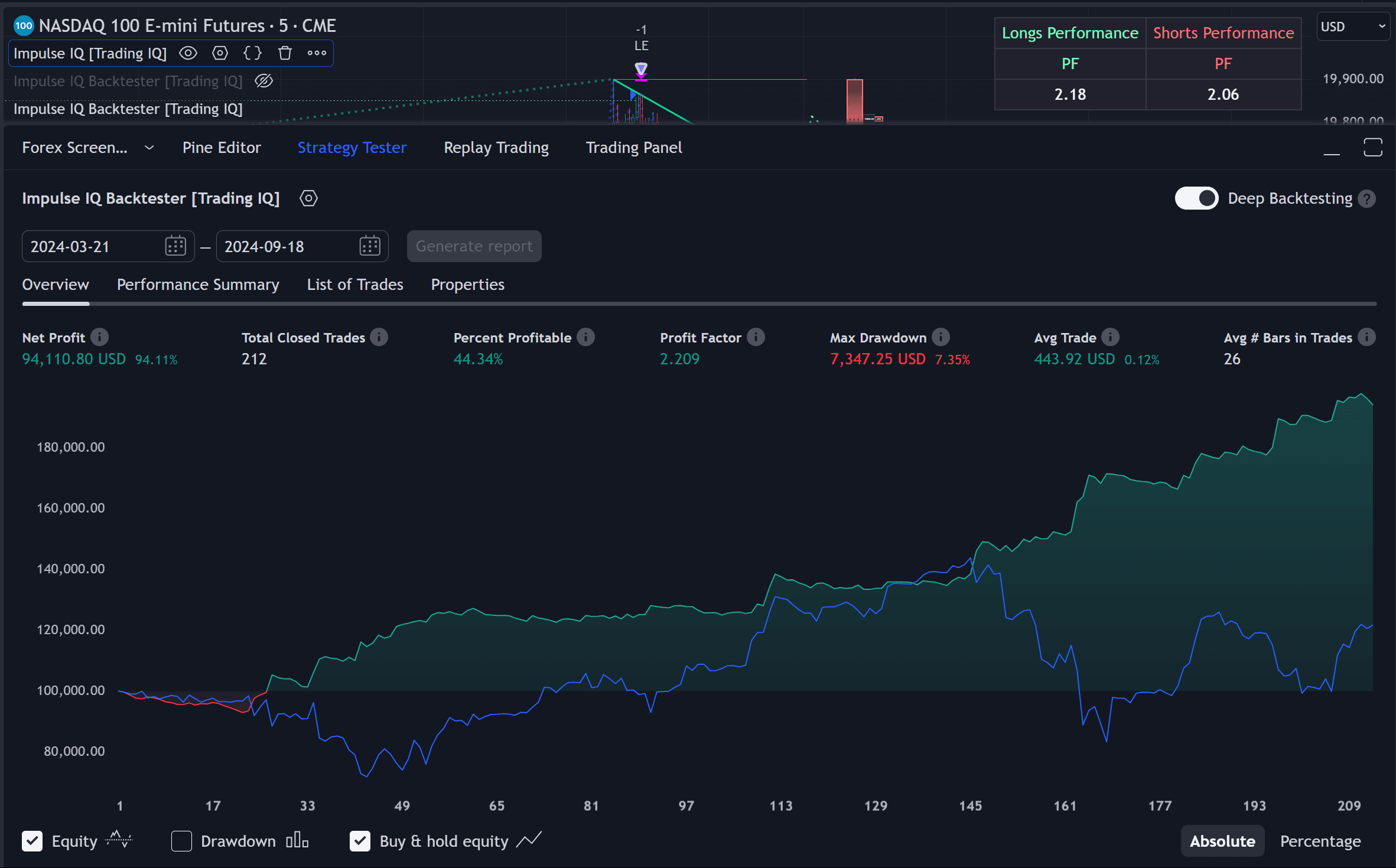
Task: Remove Impulse IQ indicator with trash icon
Action: (x=285, y=53)
